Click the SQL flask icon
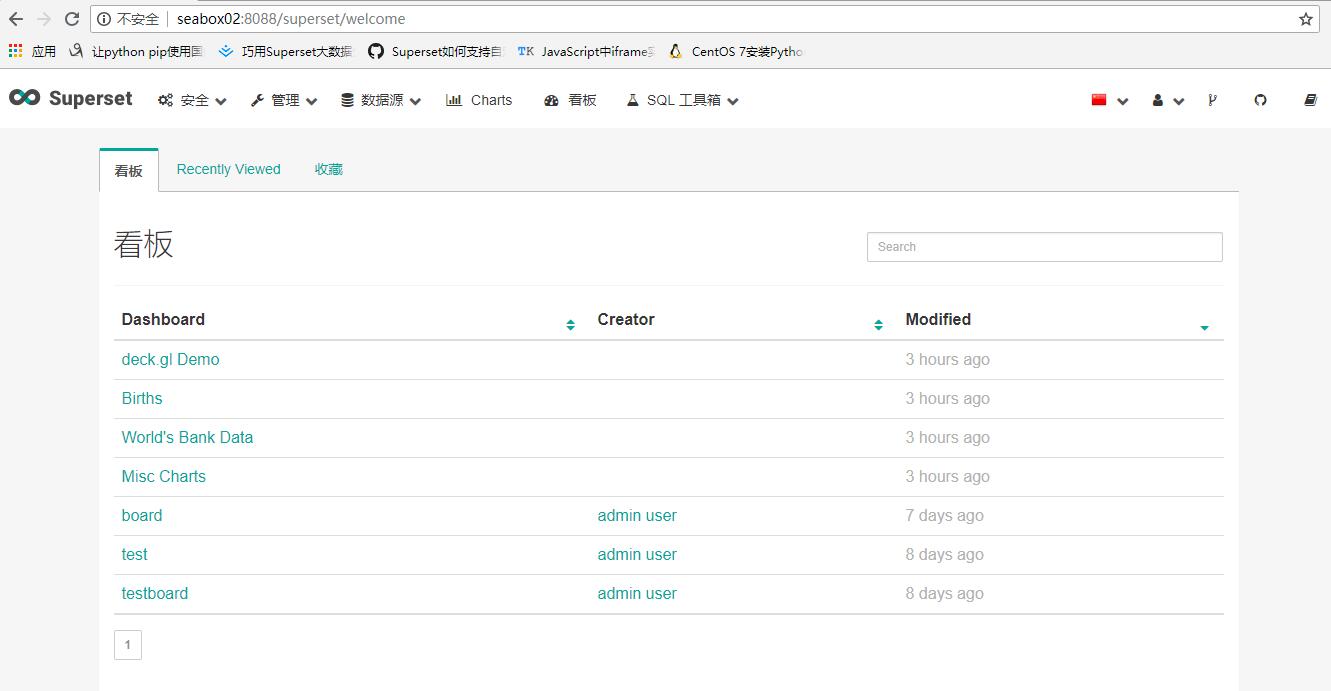 pyautogui.click(x=632, y=100)
